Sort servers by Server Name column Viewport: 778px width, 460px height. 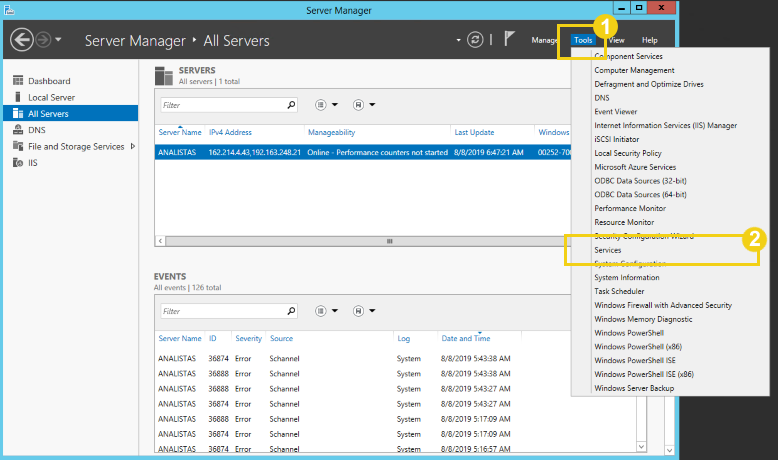180,132
